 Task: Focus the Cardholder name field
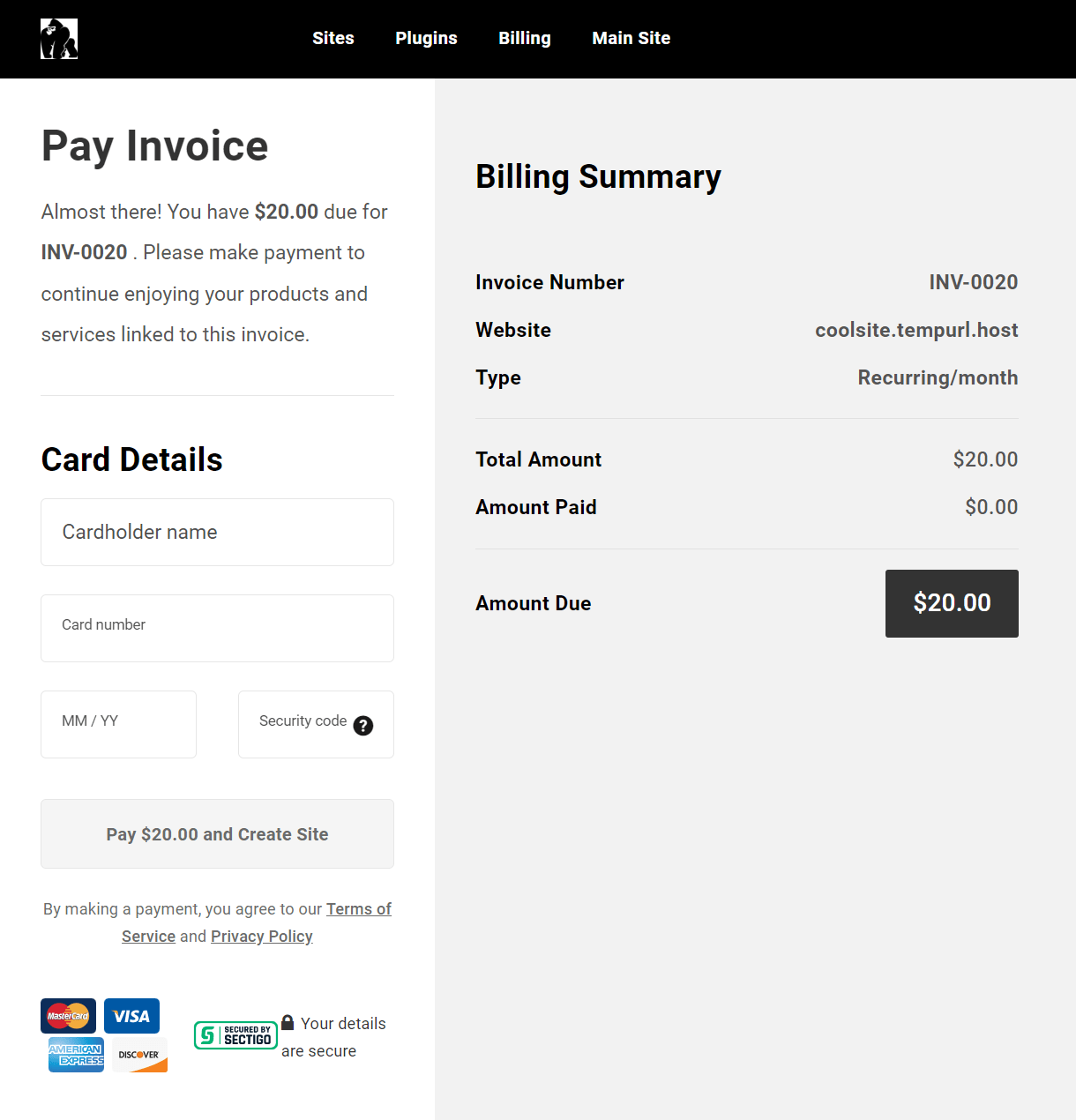pos(217,532)
